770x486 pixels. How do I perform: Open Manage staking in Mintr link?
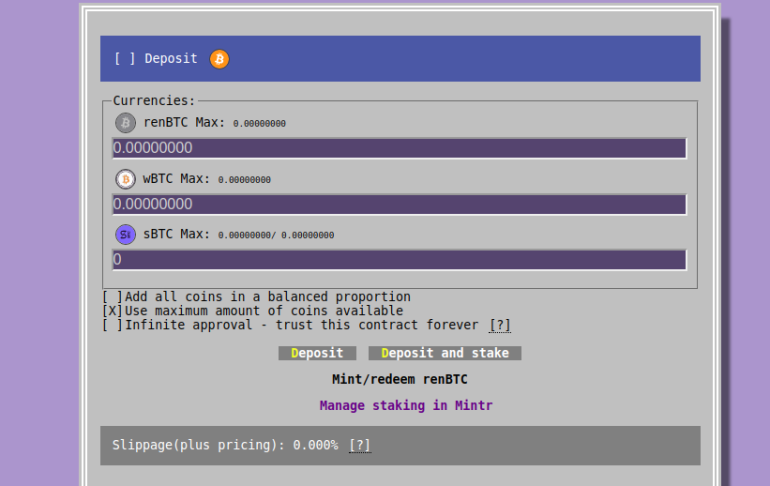pyautogui.click(x=405, y=406)
